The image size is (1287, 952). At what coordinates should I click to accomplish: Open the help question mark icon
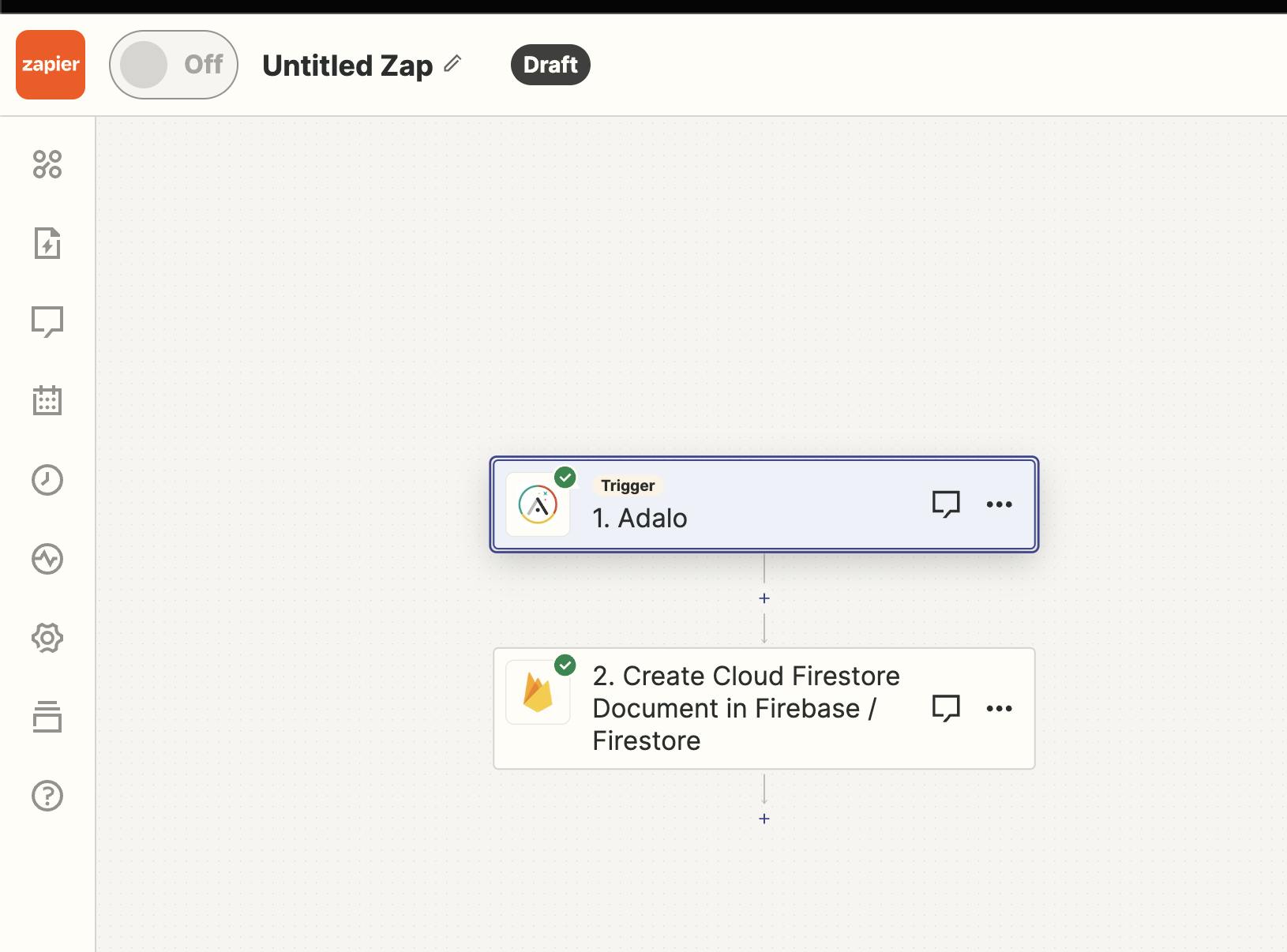click(47, 796)
